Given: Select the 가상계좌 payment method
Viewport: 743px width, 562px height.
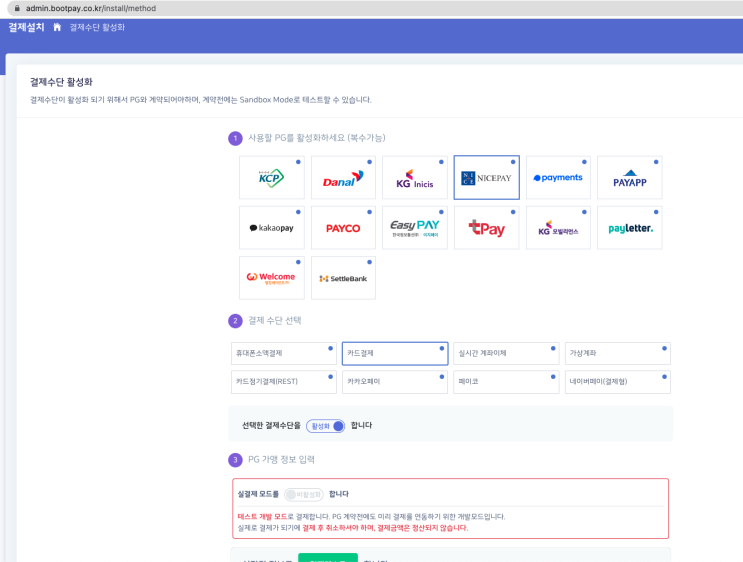Looking at the screenshot, I should click(617, 353).
